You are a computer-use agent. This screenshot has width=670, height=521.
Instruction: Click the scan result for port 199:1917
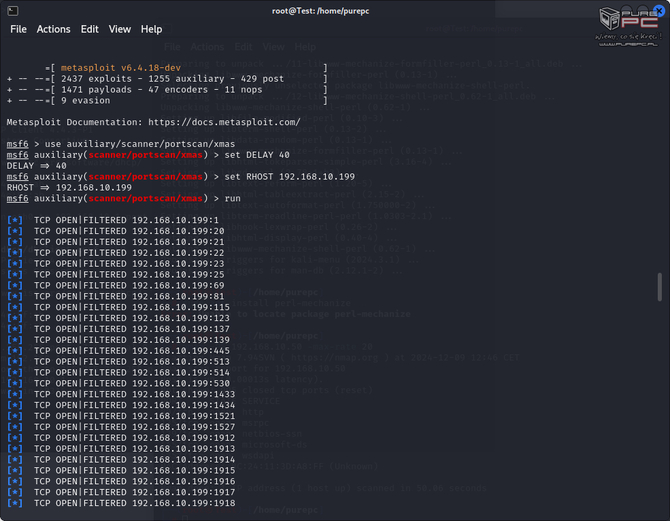pos(121,492)
